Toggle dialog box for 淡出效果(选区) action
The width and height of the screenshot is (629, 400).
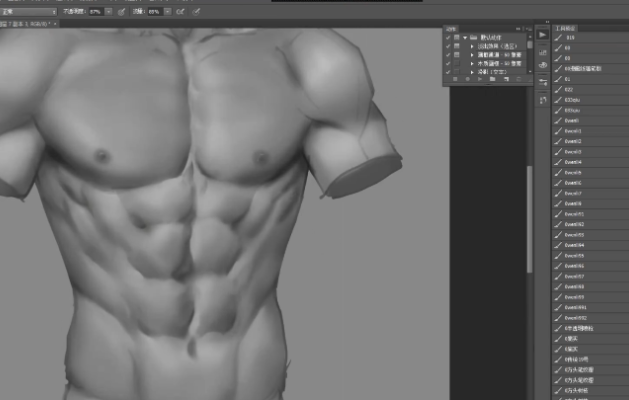[x=457, y=46]
